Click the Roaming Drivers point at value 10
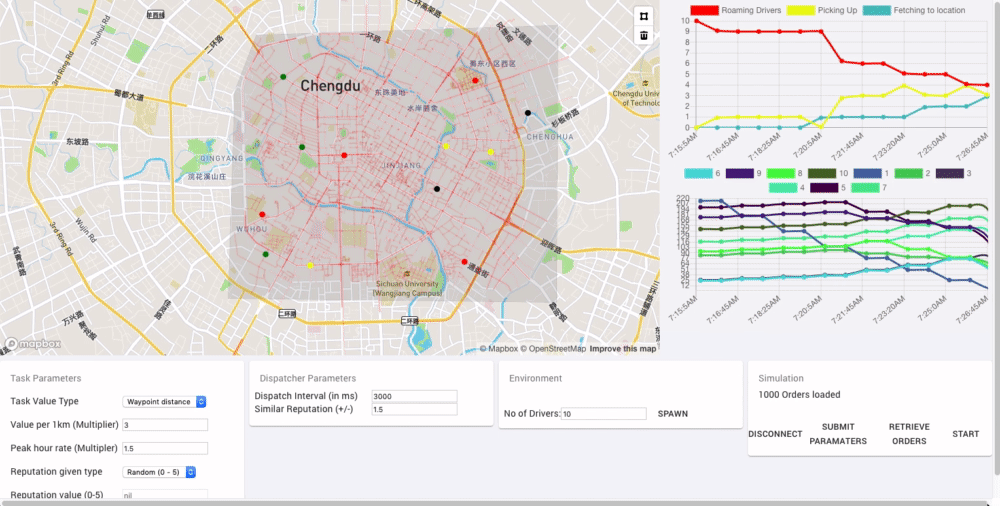This screenshot has width=1000, height=506. pyautogui.click(x=696, y=21)
